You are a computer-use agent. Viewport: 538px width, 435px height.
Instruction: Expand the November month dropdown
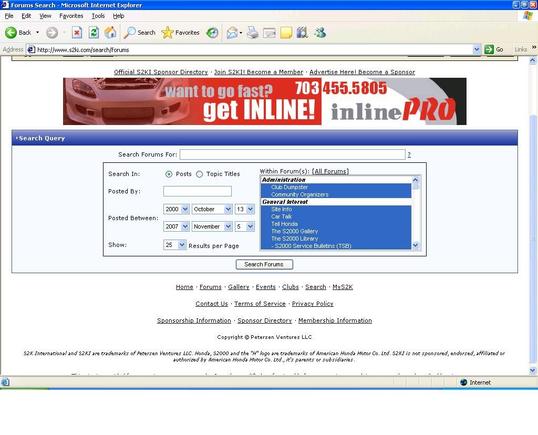(x=212, y=226)
